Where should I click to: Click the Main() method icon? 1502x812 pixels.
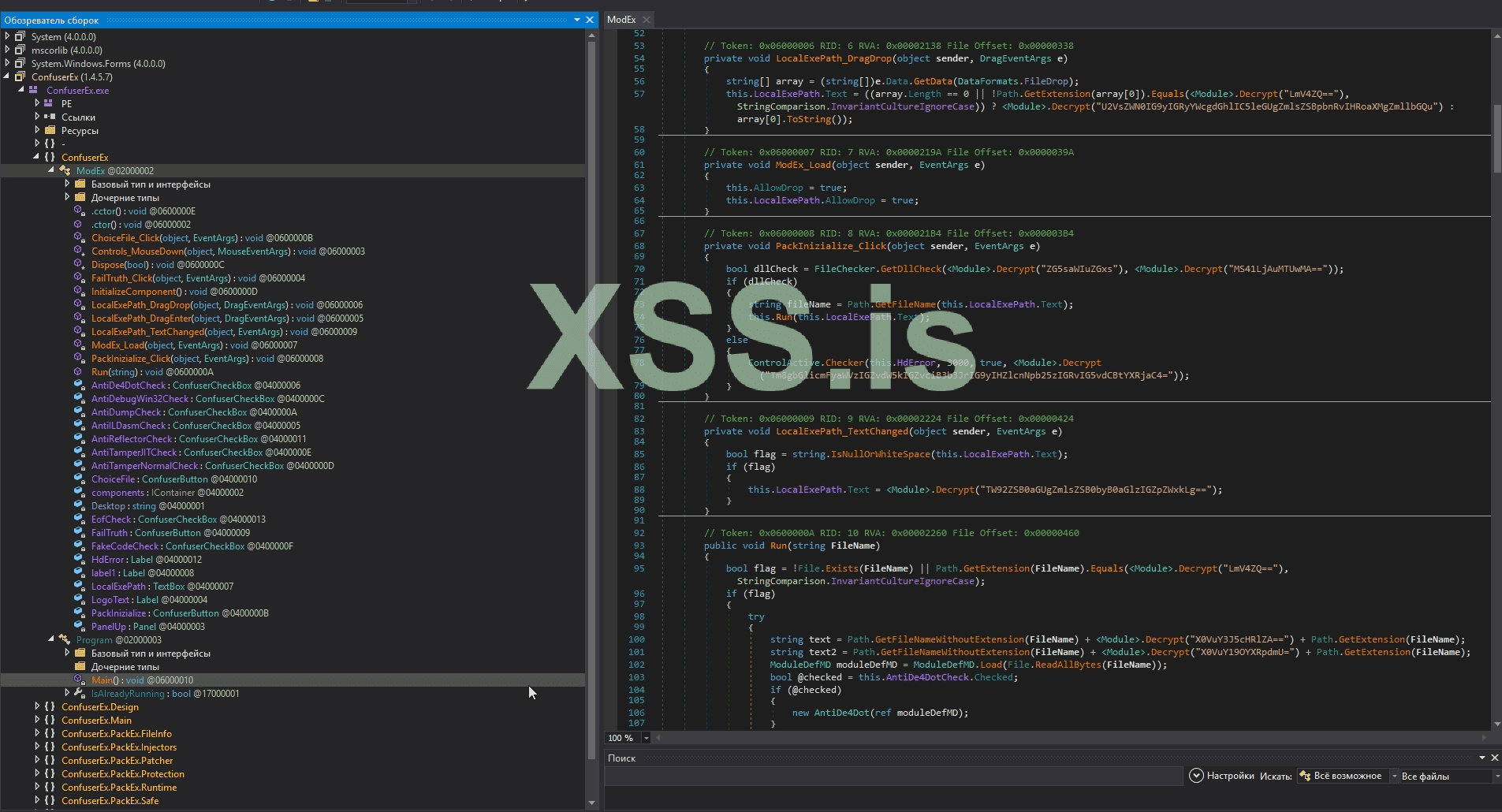coord(79,680)
